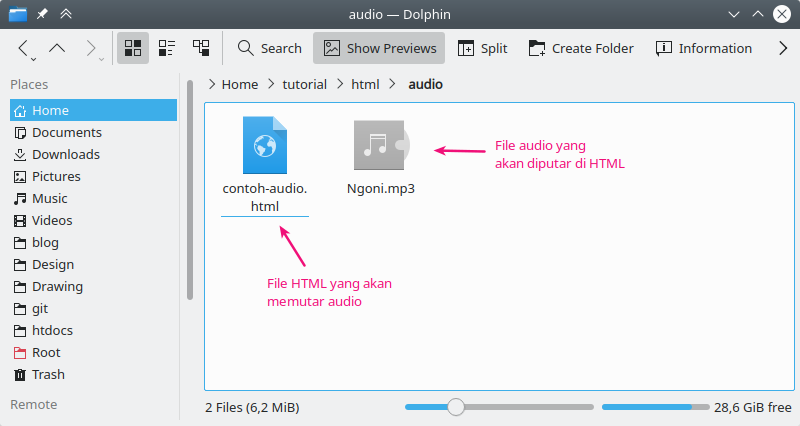Navigate to html in the breadcrumb
The width and height of the screenshot is (800, 426).
pos(365,84)
